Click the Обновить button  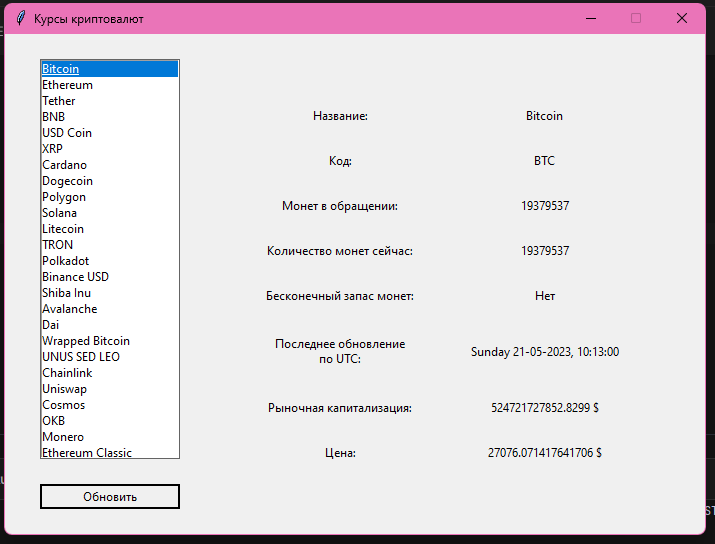[x=110, y=497]
